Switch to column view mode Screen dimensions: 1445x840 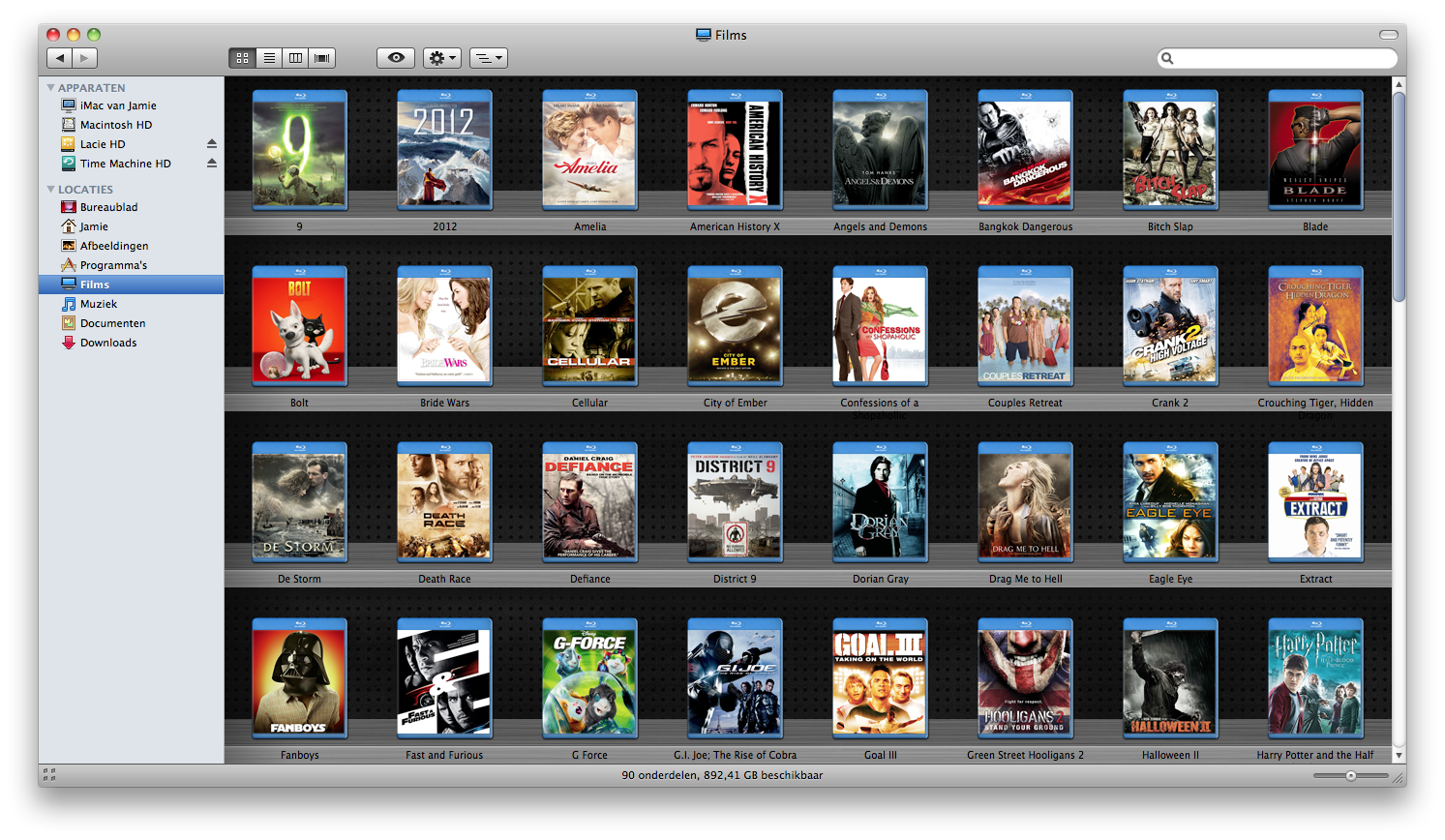pyautogui.click(x=295, y=58)
